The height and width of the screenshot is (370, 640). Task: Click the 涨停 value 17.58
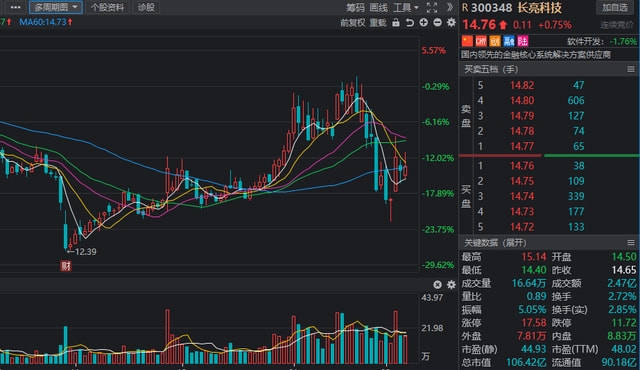coord(534,323)
